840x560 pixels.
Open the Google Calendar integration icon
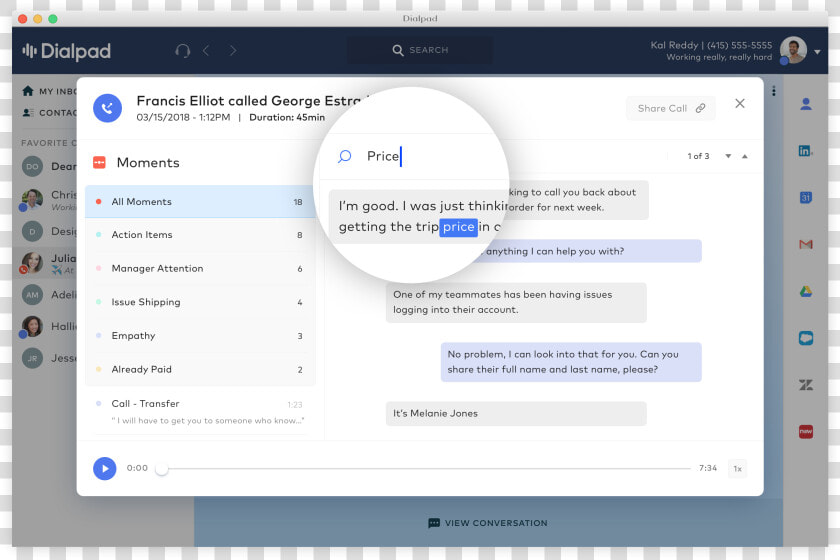[806, 197]
